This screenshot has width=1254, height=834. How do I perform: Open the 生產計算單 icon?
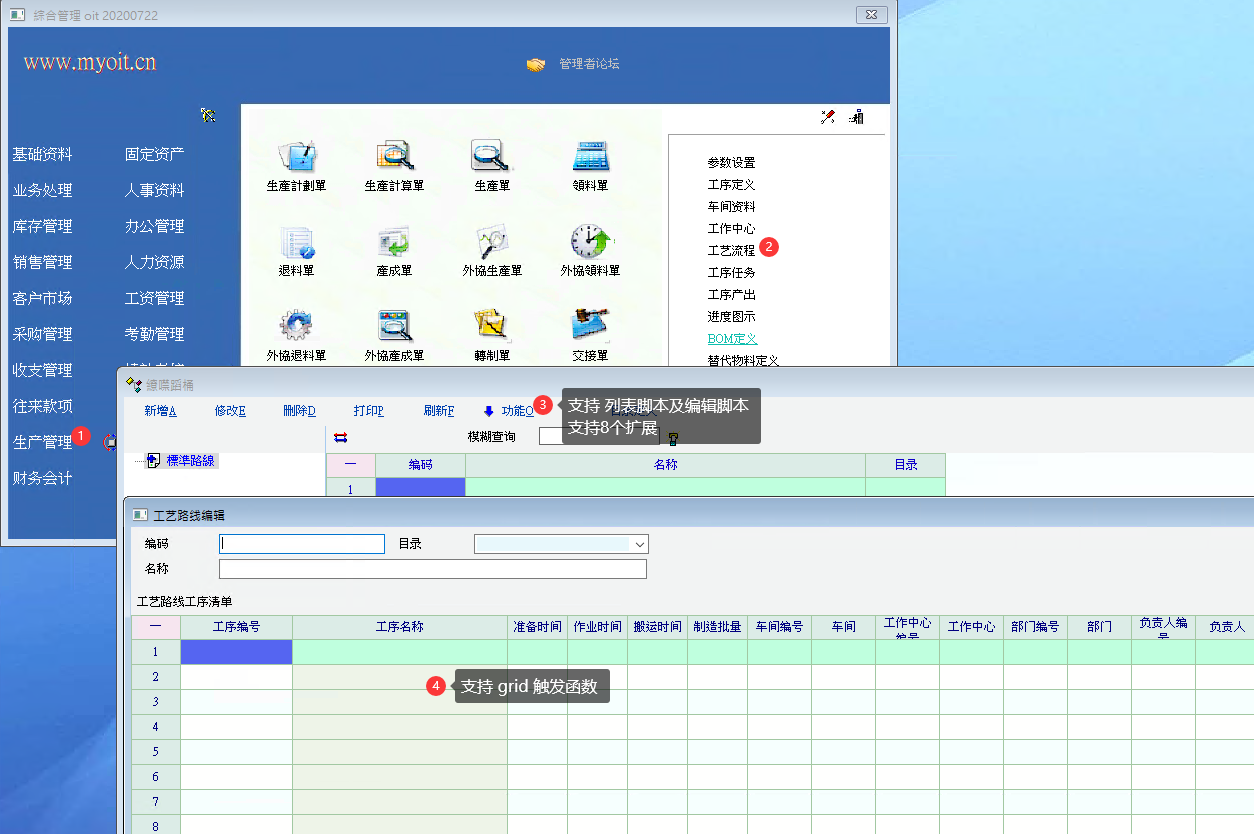(394, 157)
